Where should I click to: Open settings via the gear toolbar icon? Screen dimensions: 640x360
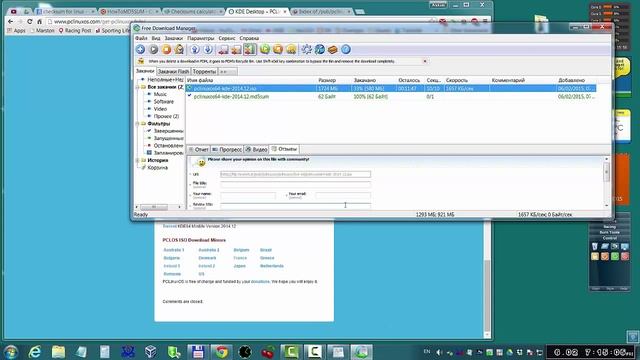(307, 49)
